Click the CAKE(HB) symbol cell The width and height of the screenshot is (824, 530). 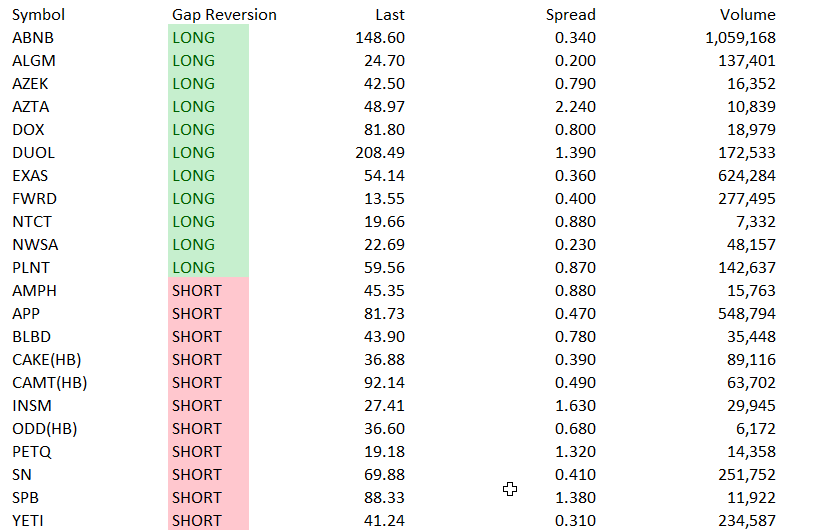tap(47, 360)
